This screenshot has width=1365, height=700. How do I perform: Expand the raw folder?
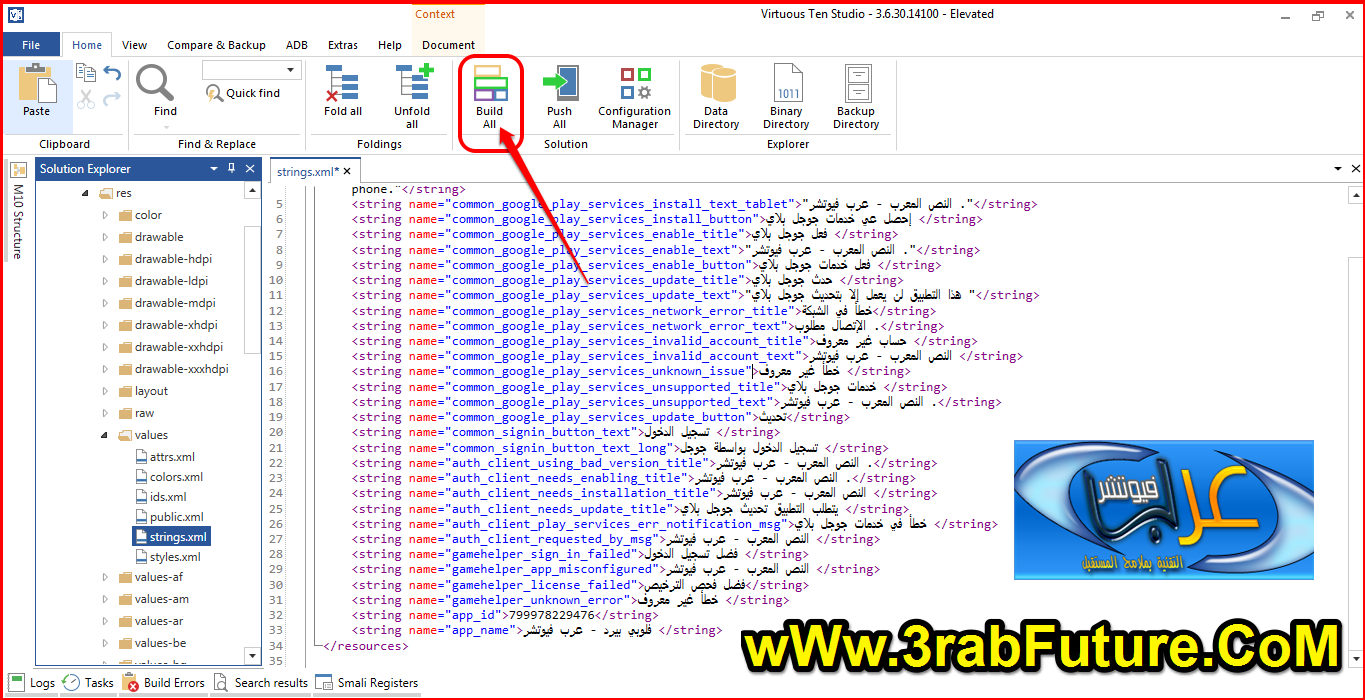pos(105,413)
